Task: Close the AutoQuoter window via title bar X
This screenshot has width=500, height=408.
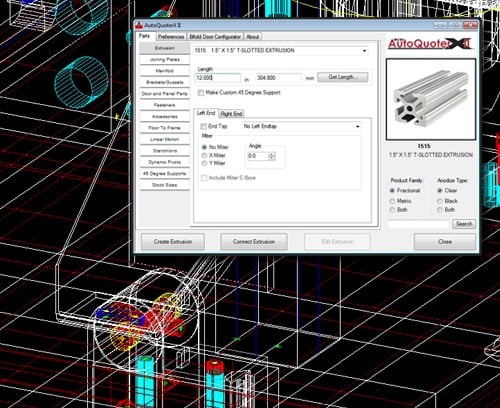Action: (470, 25)
